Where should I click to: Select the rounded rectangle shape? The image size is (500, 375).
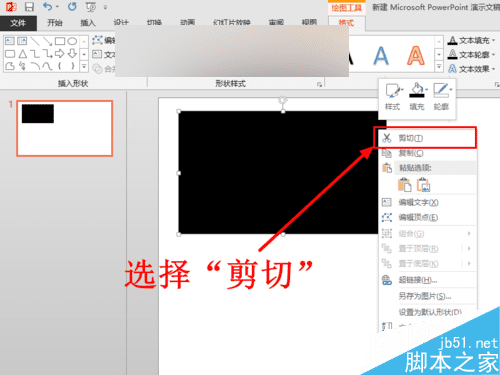(10, 54)
